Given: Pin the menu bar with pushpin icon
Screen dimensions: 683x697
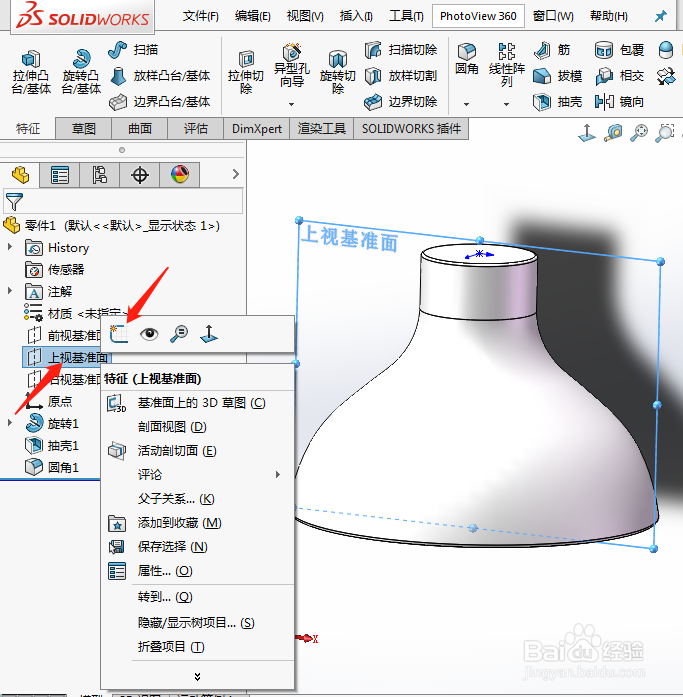Looking at the screenshot, I should (661, 16).
